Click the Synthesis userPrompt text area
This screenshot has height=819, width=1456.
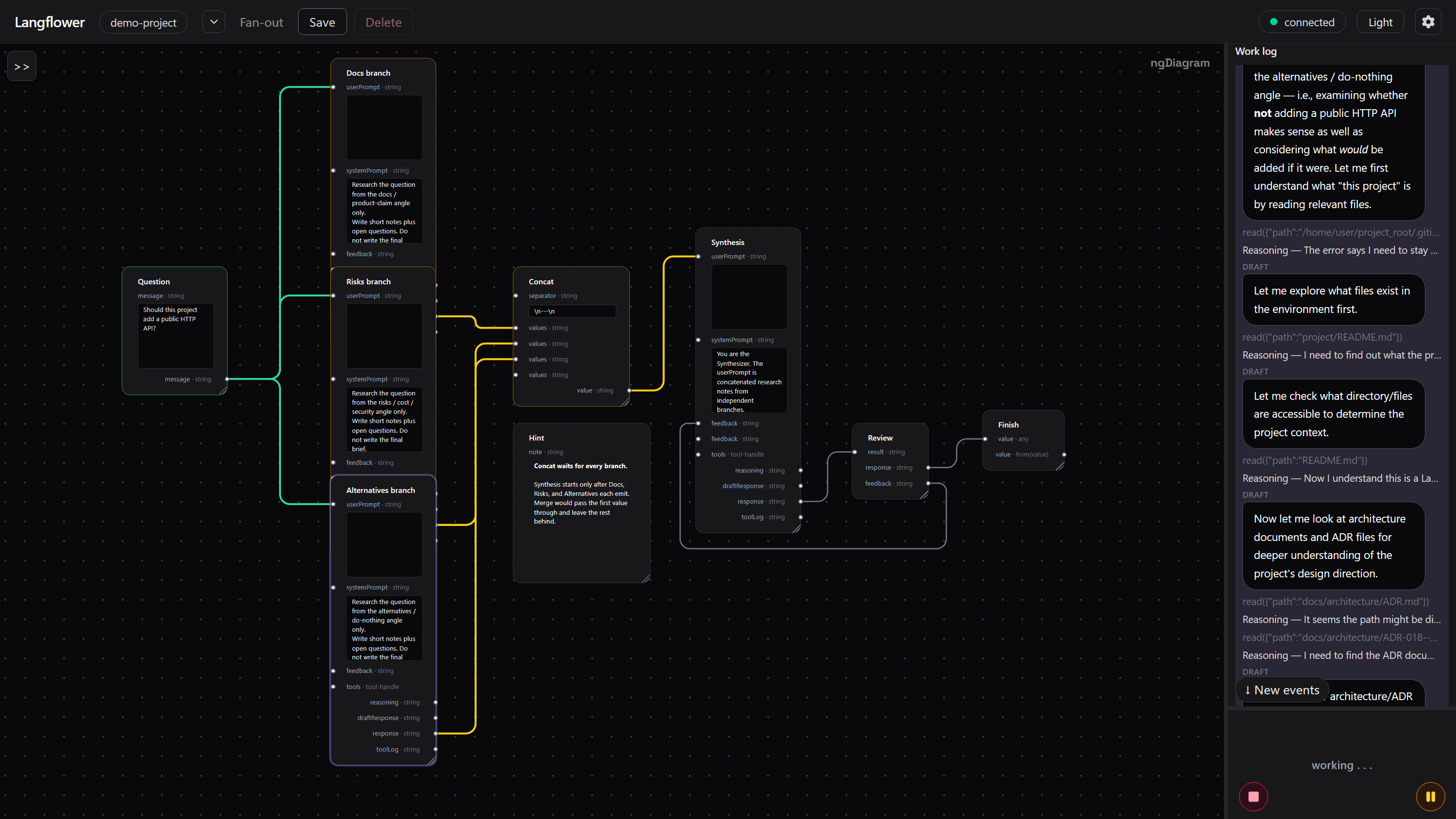tap(749, 297)
